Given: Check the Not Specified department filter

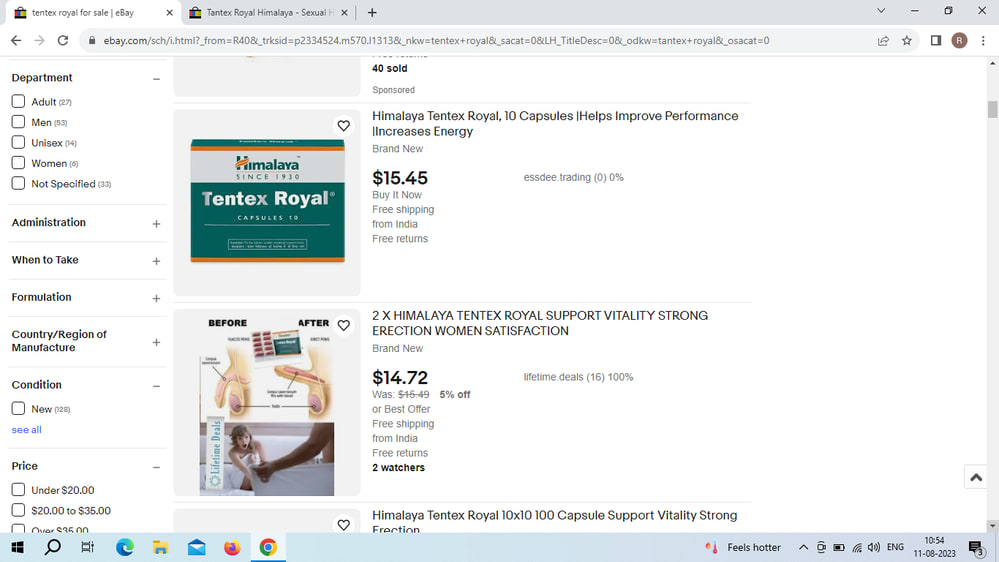Looking at the screenshot, I should pos(18,184).
